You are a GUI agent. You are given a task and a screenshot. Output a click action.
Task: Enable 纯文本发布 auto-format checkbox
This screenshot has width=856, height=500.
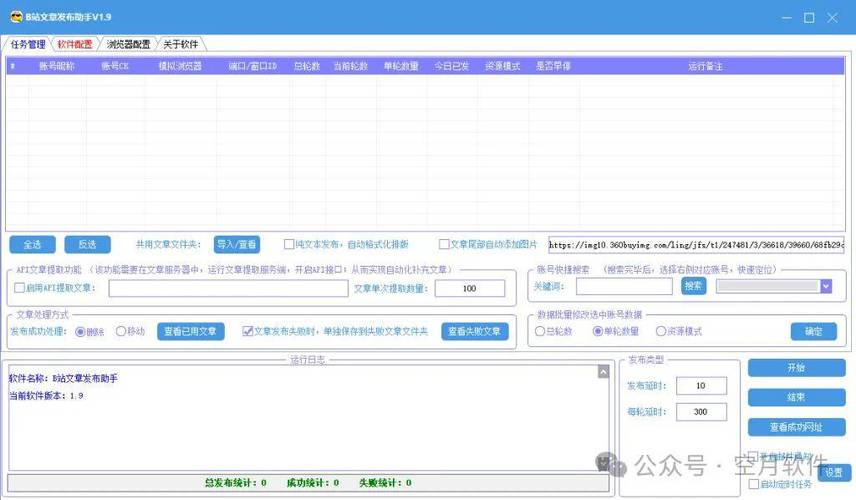[x=289, y=244]
